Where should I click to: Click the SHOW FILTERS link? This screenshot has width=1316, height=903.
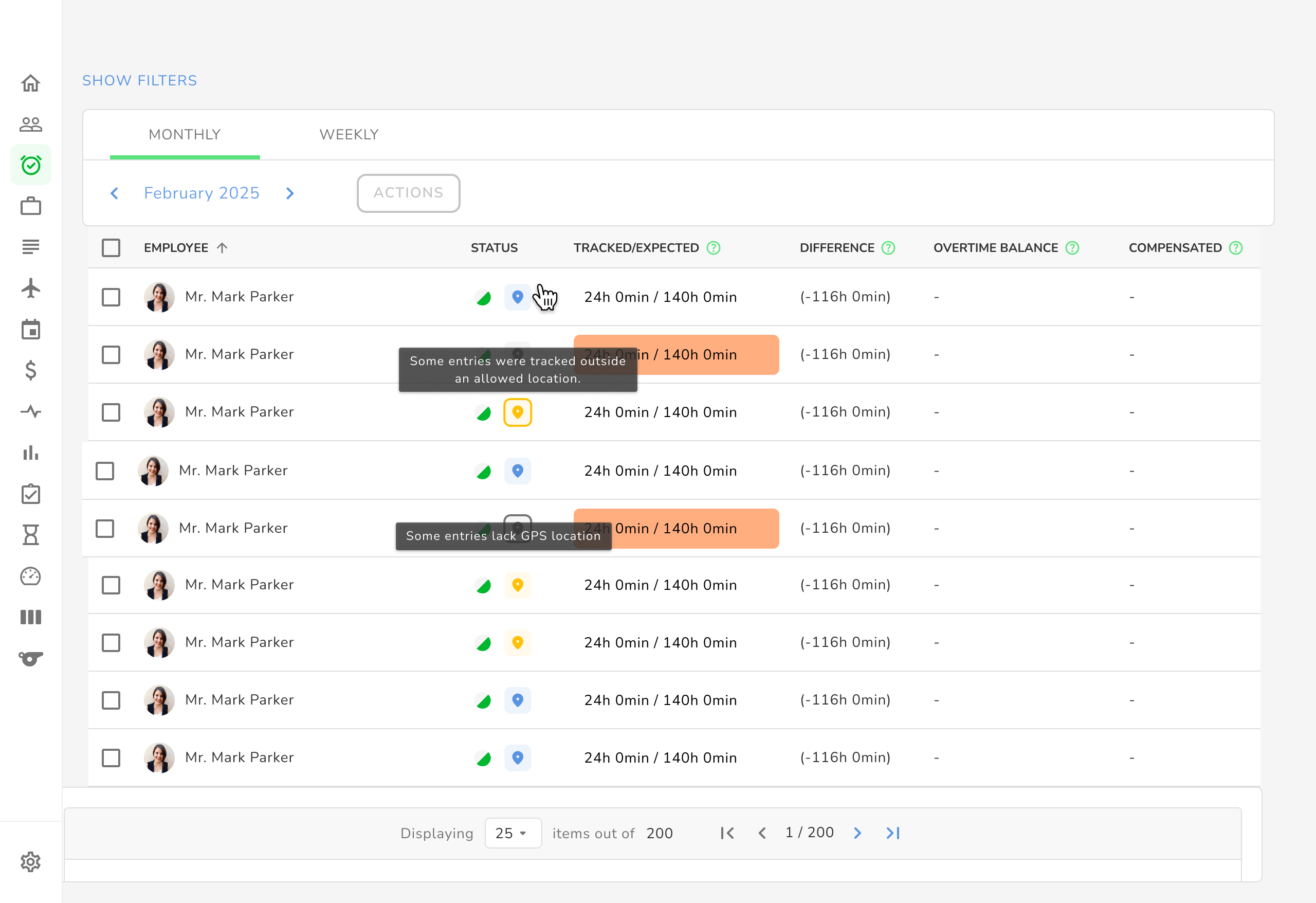[140, 80]
